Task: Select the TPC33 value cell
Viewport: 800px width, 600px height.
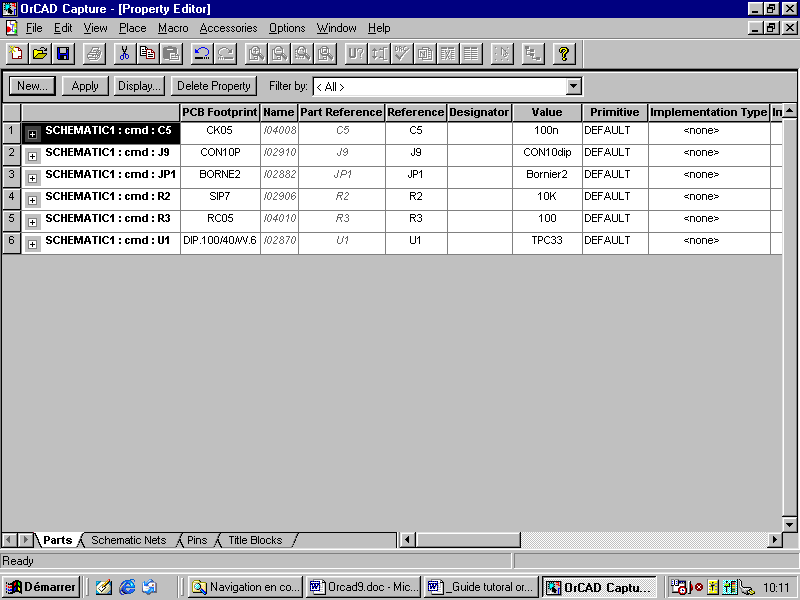Action: pos(547,243)
